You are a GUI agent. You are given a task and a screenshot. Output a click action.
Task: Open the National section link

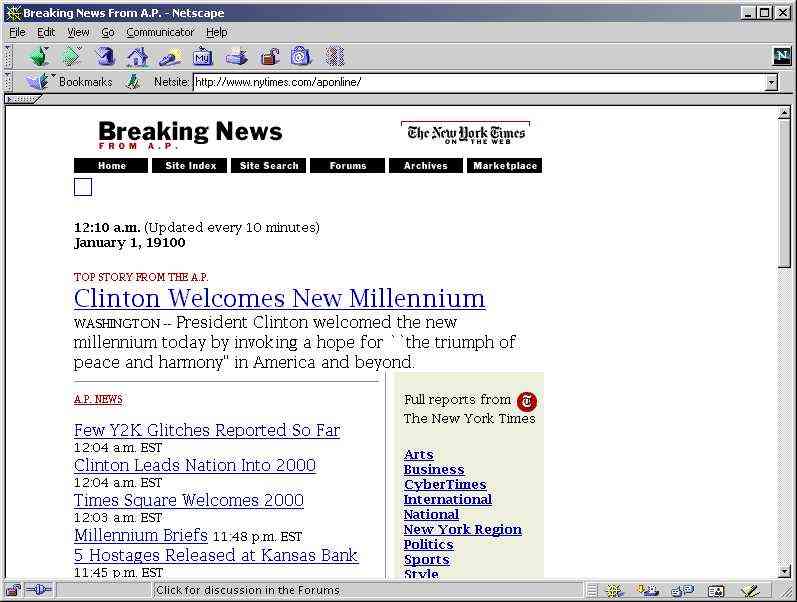[431, 515]
